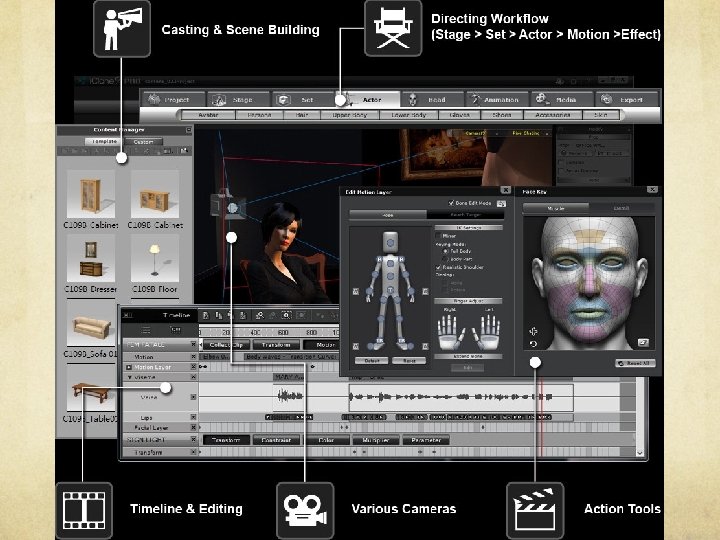The image size is (720, 540).
Task: Click the face rotate tool icon
Action: coord(533,344)
